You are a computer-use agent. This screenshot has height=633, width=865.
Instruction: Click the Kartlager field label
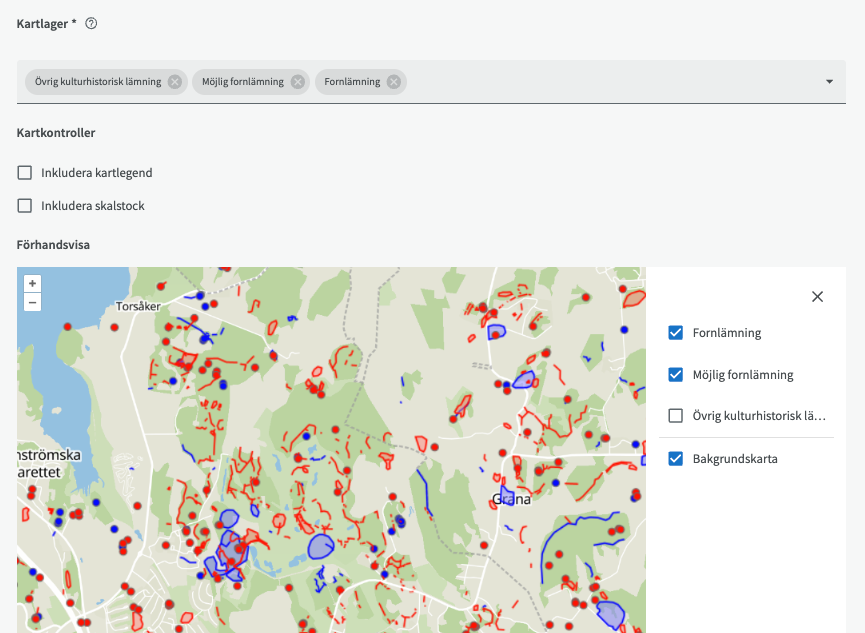tap(46, 24)
